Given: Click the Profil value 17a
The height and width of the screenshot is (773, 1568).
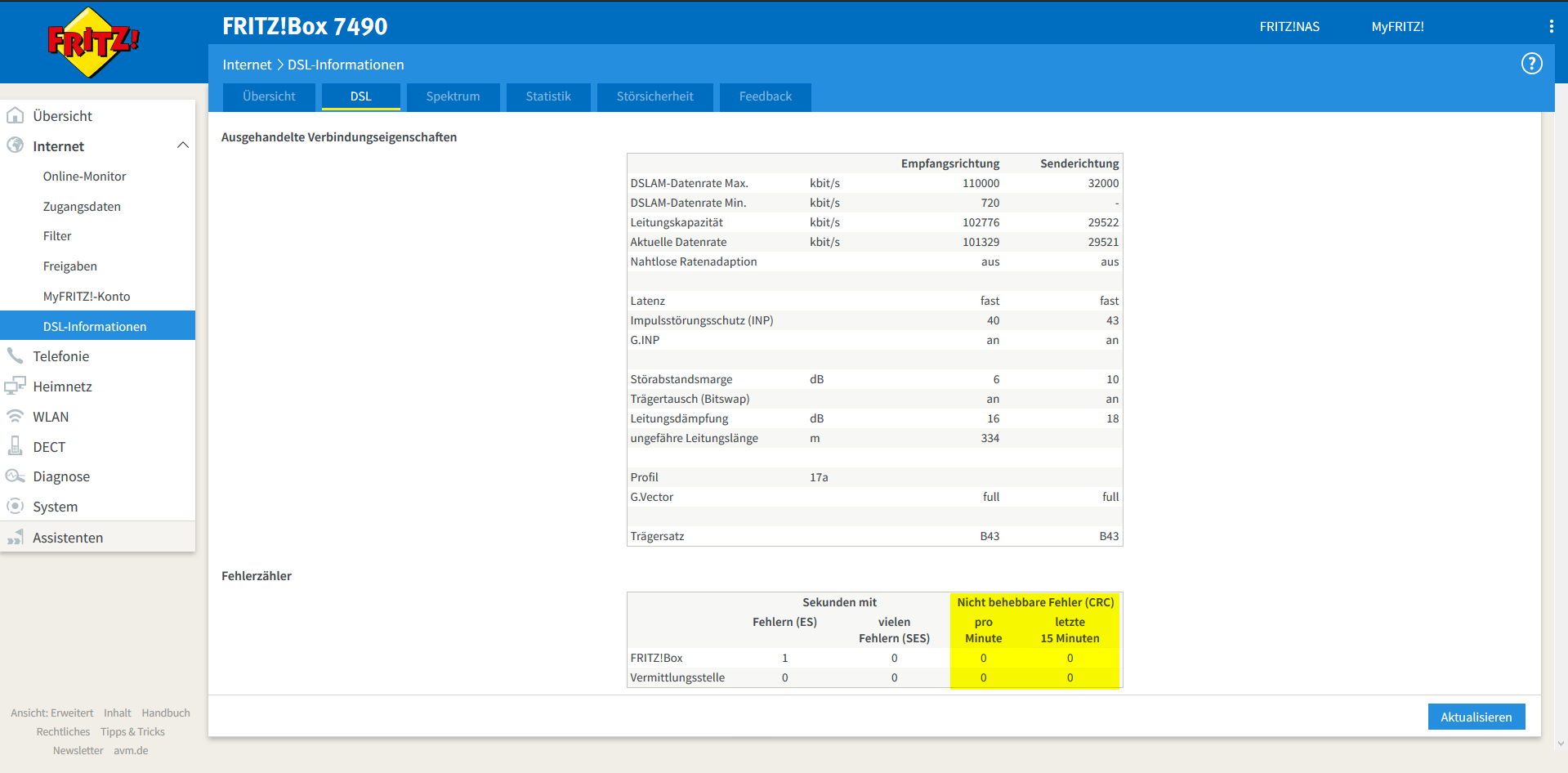Looking at the screenshot, I should tap(819, 477).
